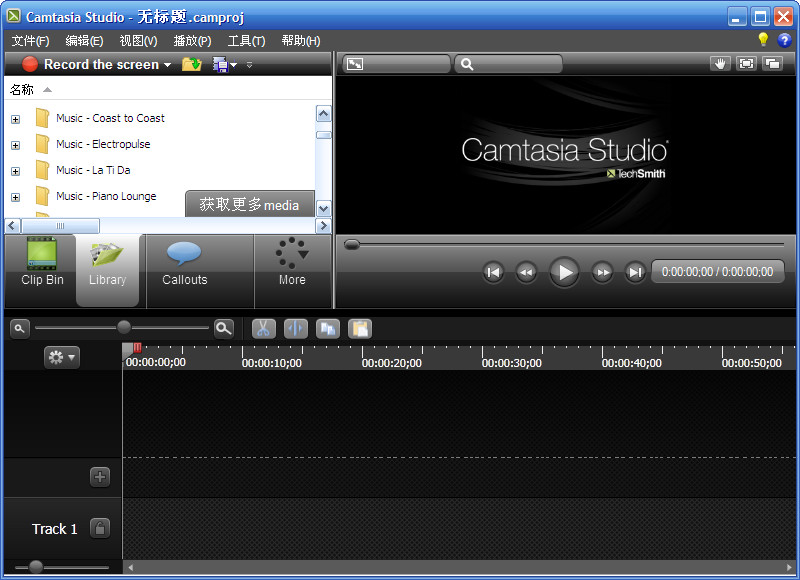This screenshot has height=580, width=800.
Task: Sort library by 名称 column header
Action: pos(22,90)
